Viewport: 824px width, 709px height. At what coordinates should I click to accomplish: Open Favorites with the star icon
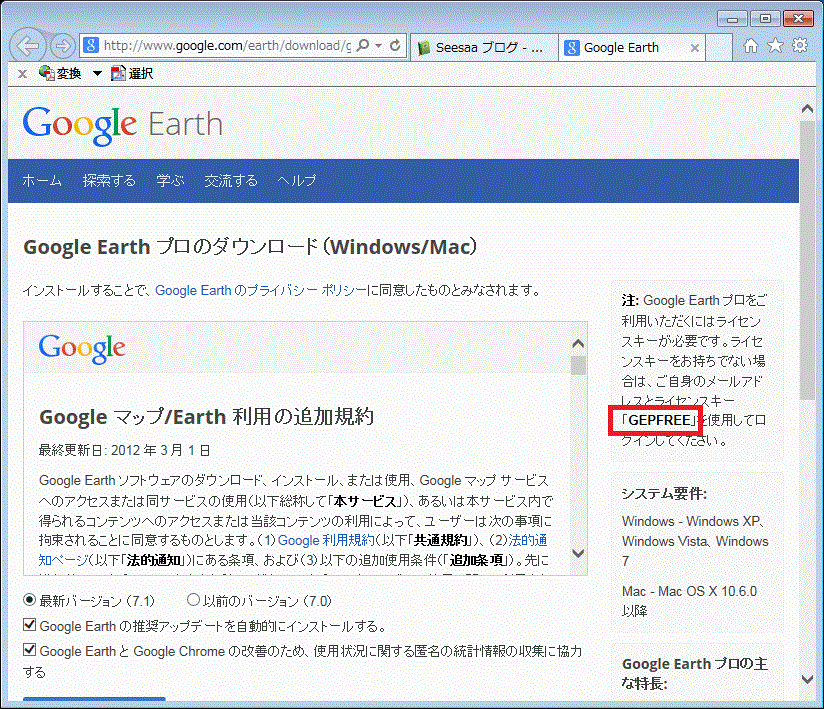[775, 46]
